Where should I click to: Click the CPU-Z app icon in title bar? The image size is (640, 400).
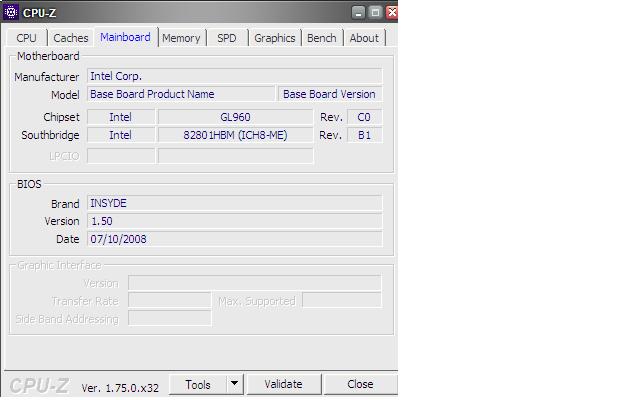11,12
